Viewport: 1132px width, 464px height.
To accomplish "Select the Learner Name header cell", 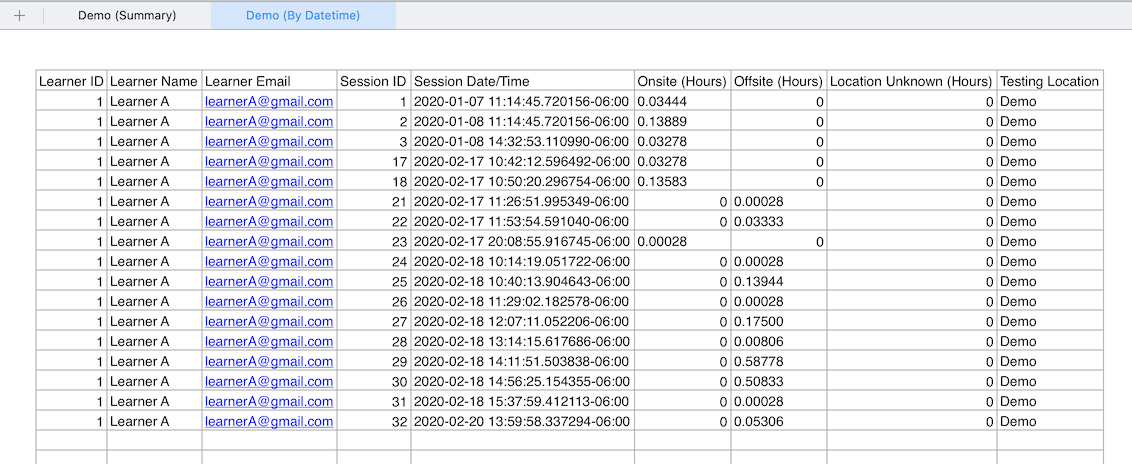I will click(x=154, y=81).
